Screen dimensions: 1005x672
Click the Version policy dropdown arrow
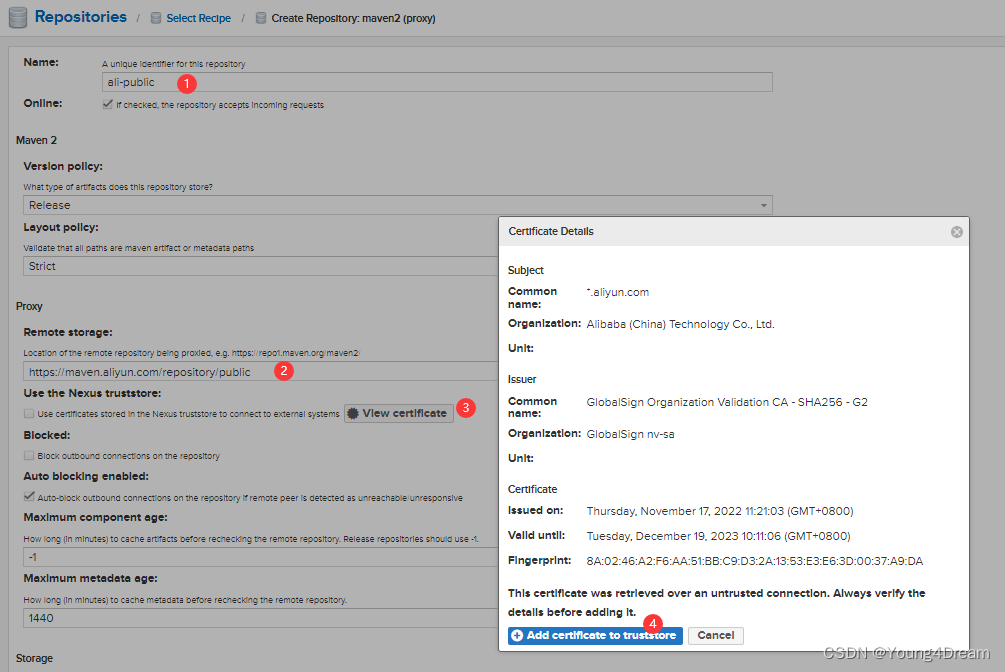coord(763,205)
